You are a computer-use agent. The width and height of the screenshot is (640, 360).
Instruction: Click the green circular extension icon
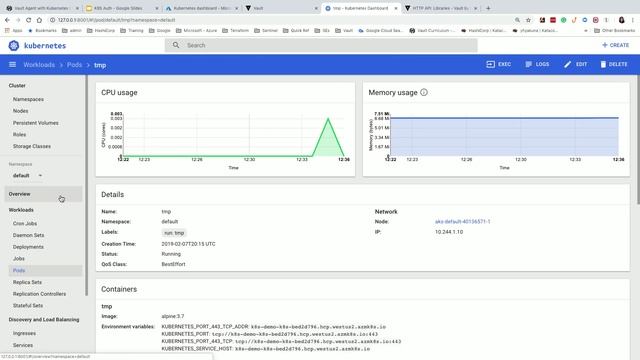[x=563, y=20]
